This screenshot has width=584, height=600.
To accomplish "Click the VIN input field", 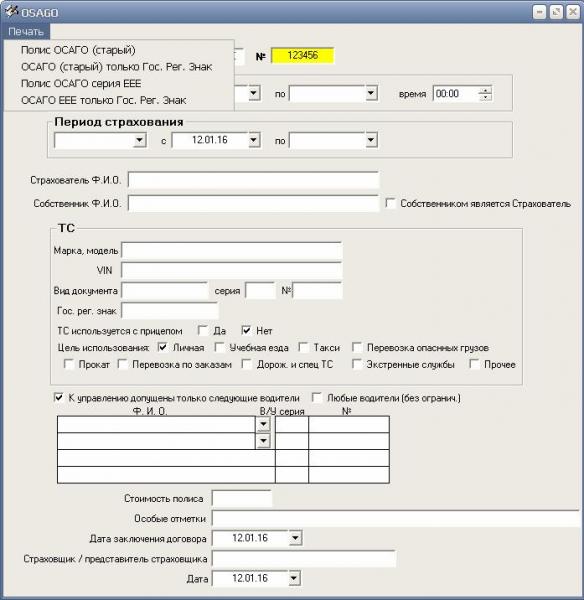I will click(x=232, y=271).
